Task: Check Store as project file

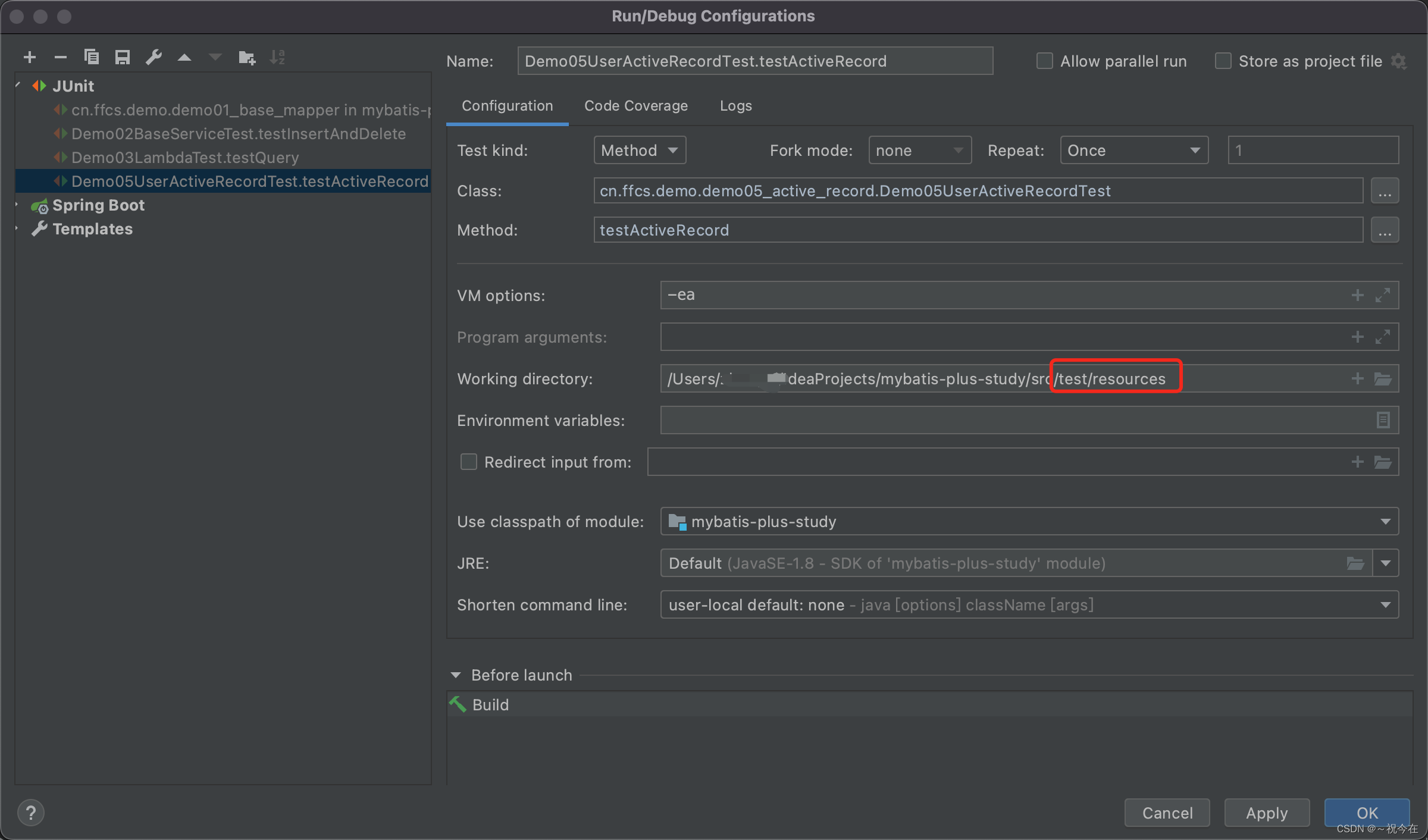Action: 1223,61
